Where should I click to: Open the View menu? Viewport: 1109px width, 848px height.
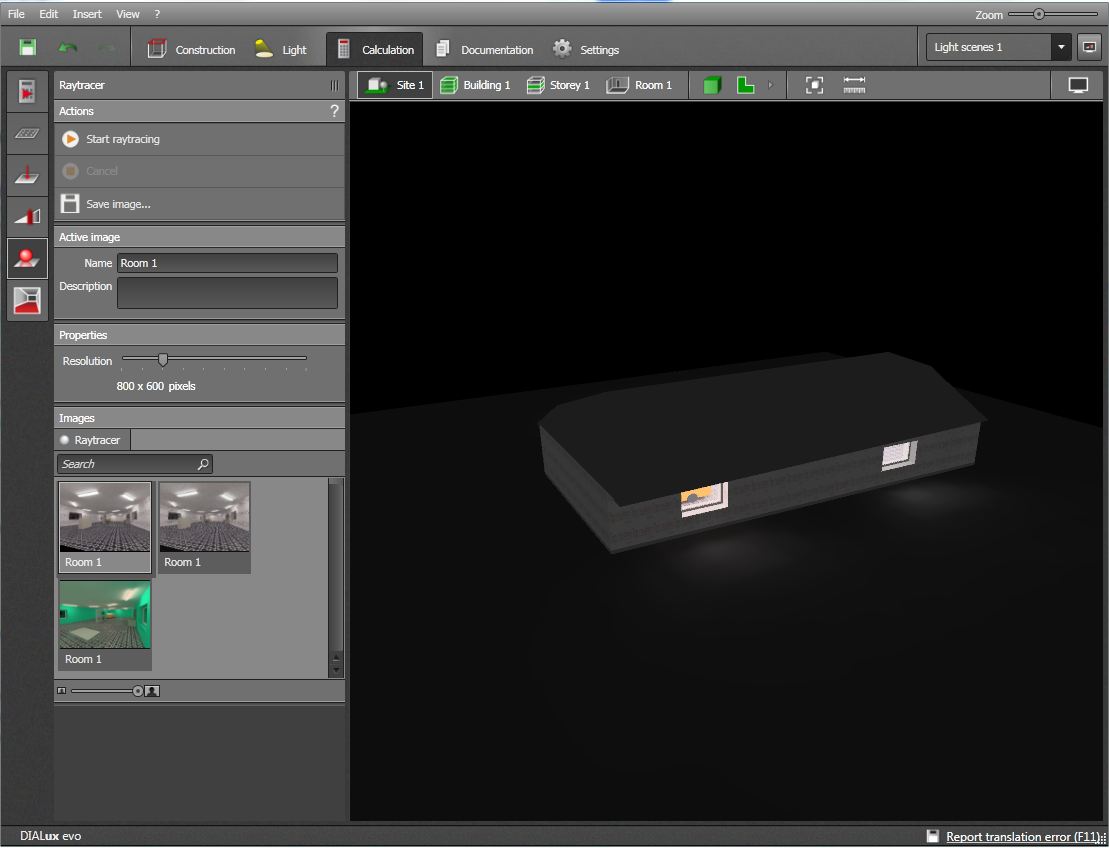tap(127, 14)
